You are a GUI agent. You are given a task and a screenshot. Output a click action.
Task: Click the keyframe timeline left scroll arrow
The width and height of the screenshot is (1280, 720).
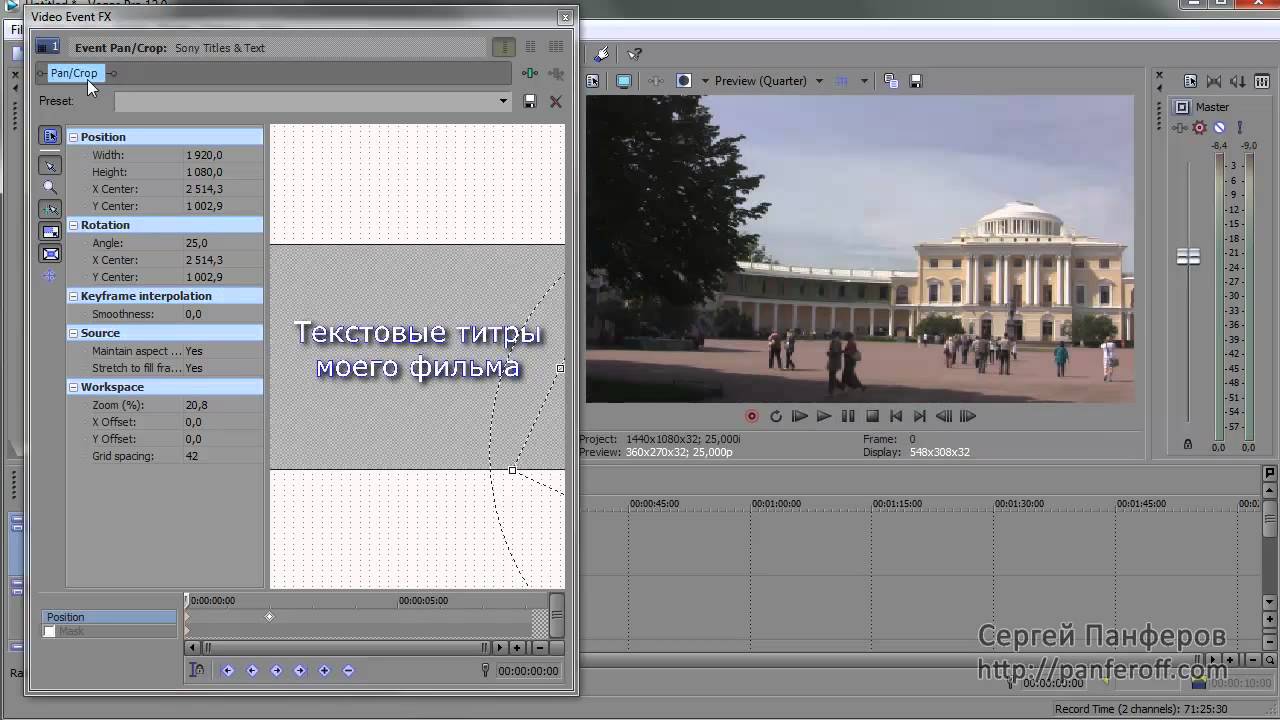click(193, 648)
